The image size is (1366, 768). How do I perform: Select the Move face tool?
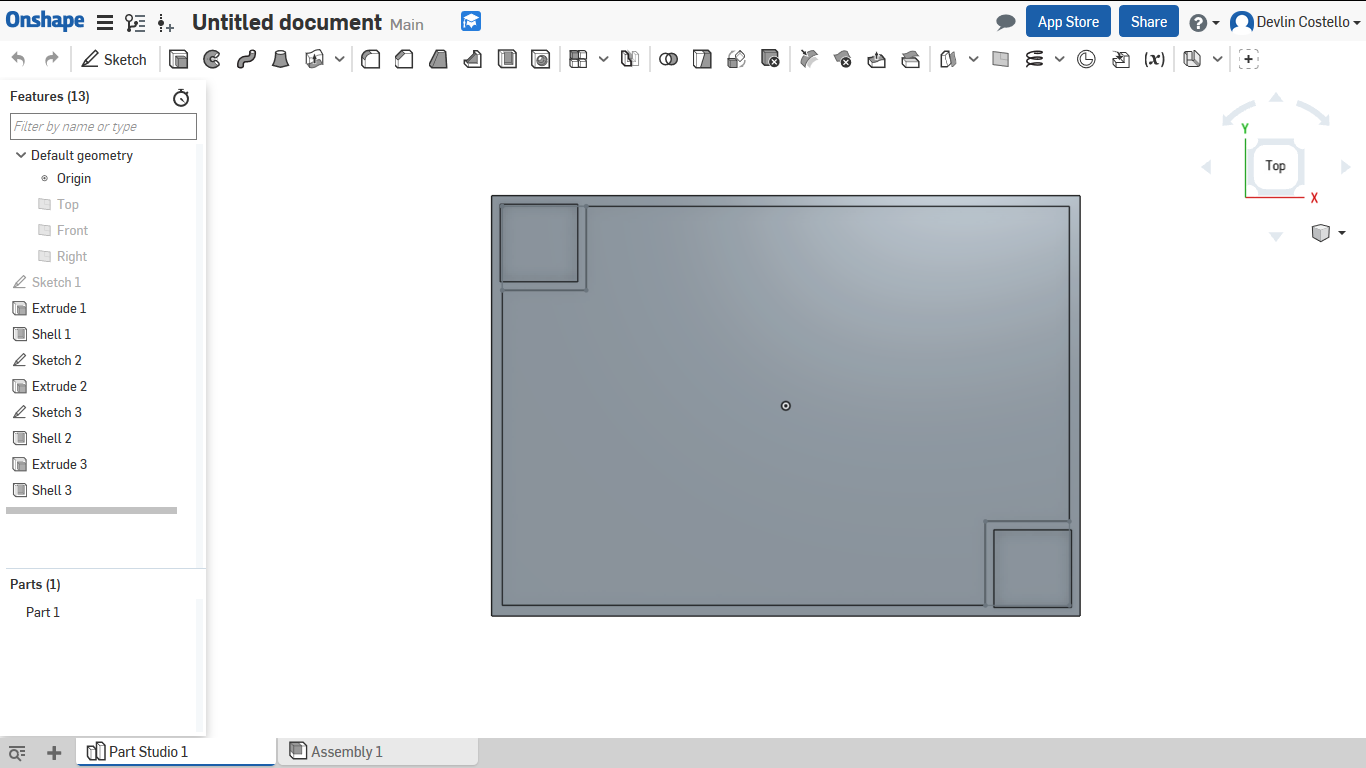[877, 59]
